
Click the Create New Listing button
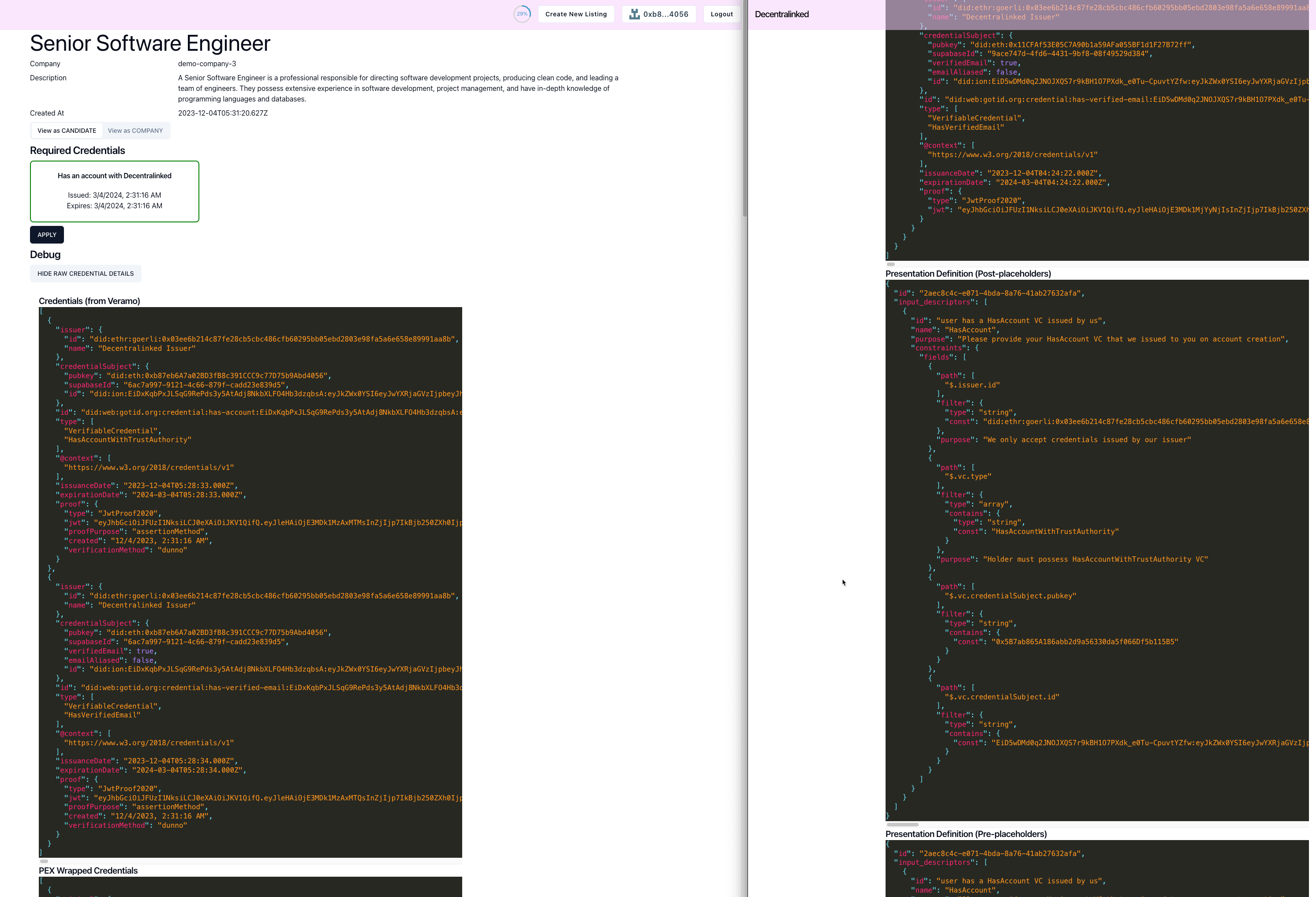pos(576,14)
